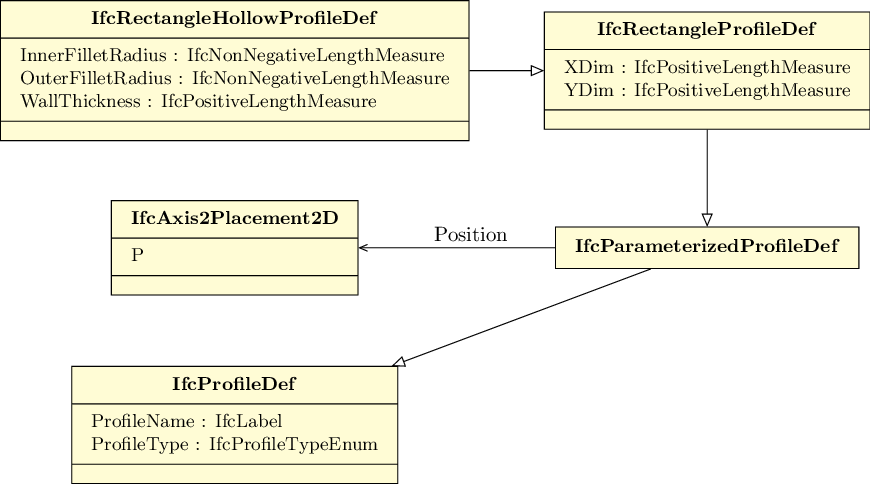Screen dimensions: 870x484
Task: Select the OuterFilletRadius attribute line
Action: [234, 77]
